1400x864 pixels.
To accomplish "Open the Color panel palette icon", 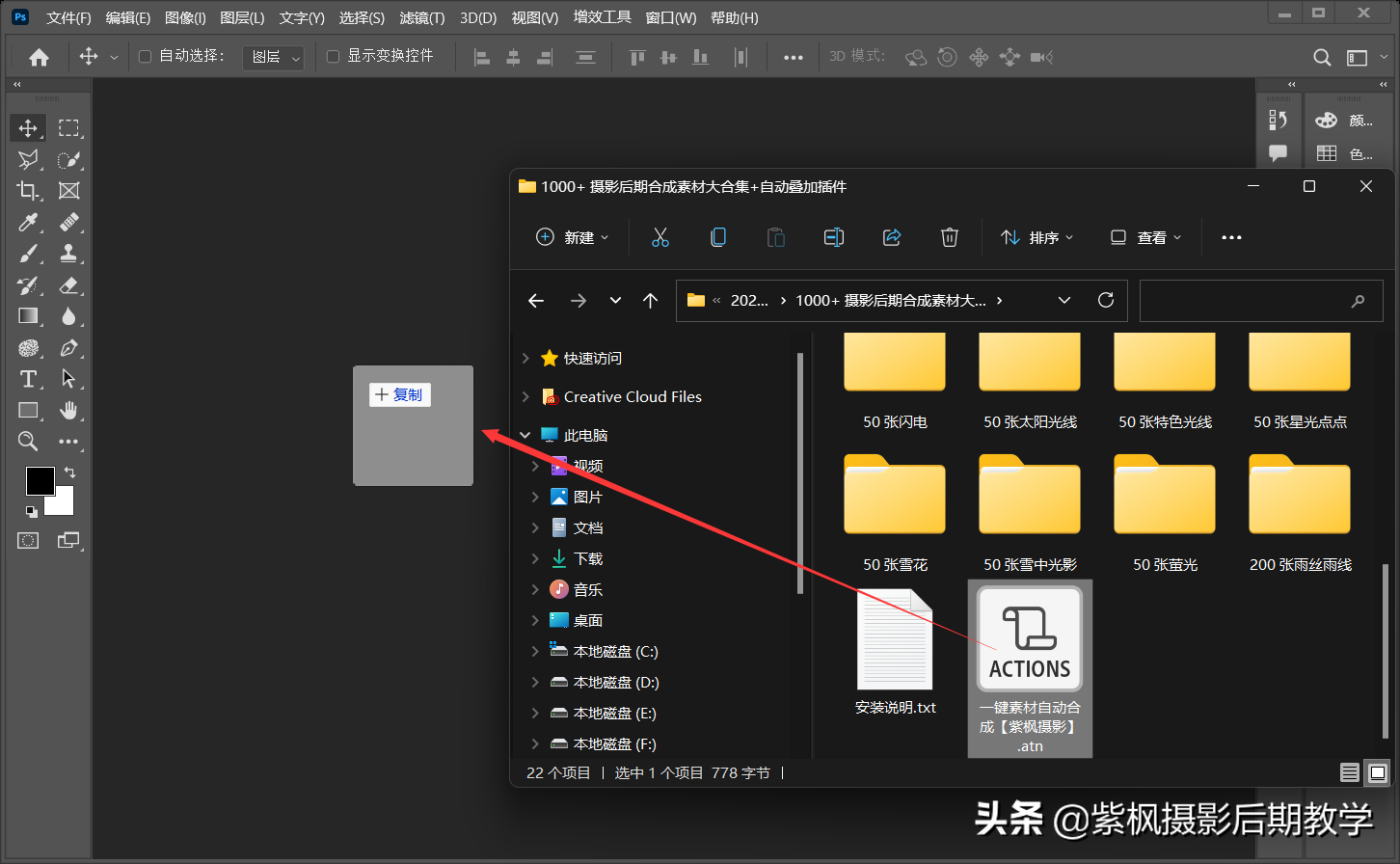I will point(1327,120).
